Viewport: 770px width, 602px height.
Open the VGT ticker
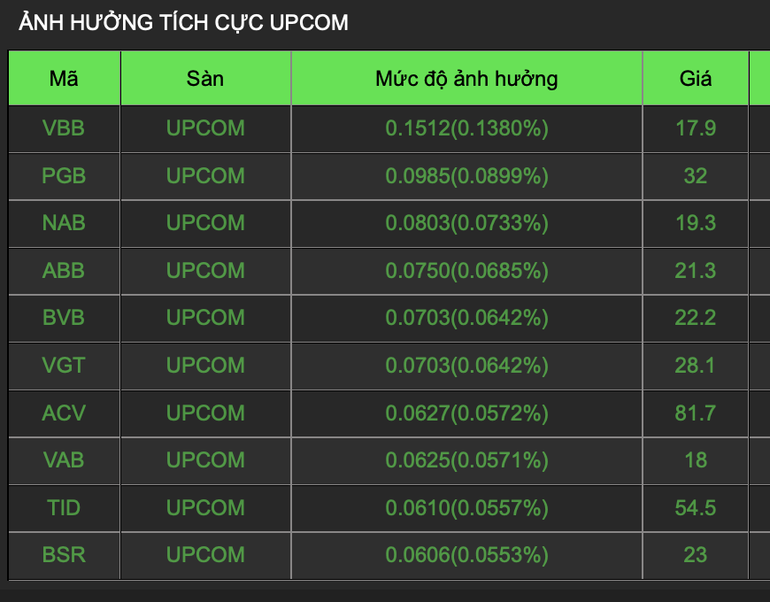tap(64, 366)
